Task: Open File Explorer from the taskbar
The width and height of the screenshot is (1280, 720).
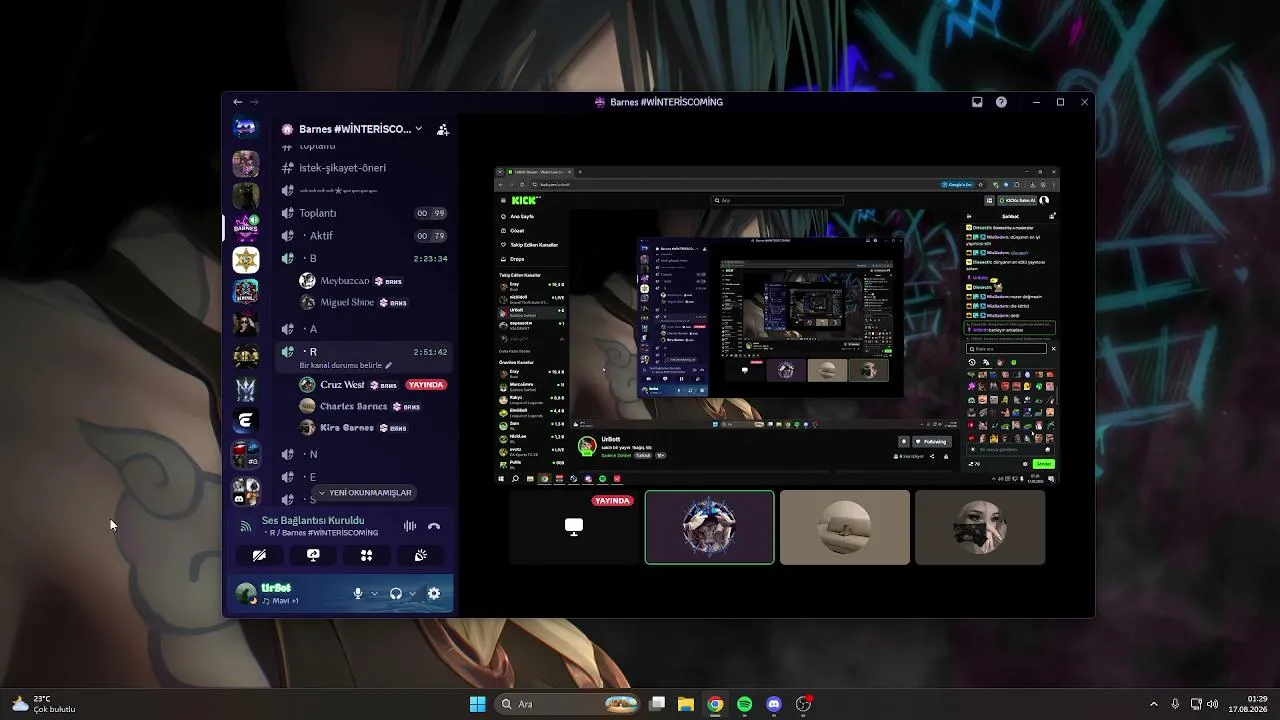Action: point(686,704)
